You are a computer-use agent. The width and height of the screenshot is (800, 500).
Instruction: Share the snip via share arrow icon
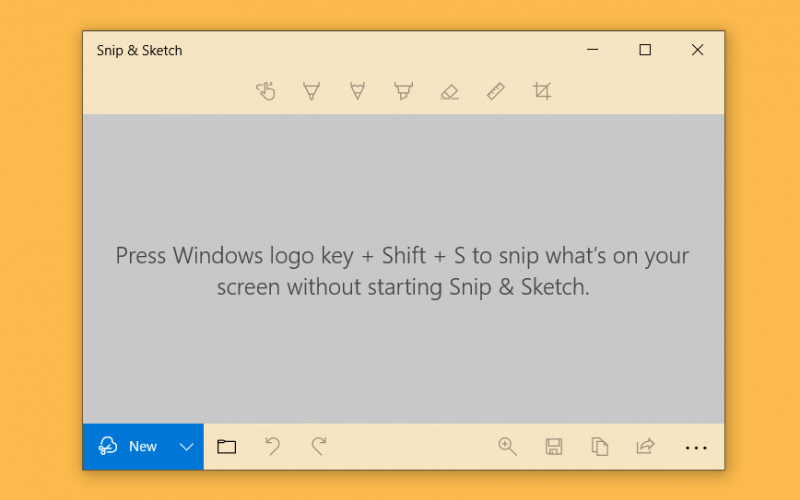point(645,446)
